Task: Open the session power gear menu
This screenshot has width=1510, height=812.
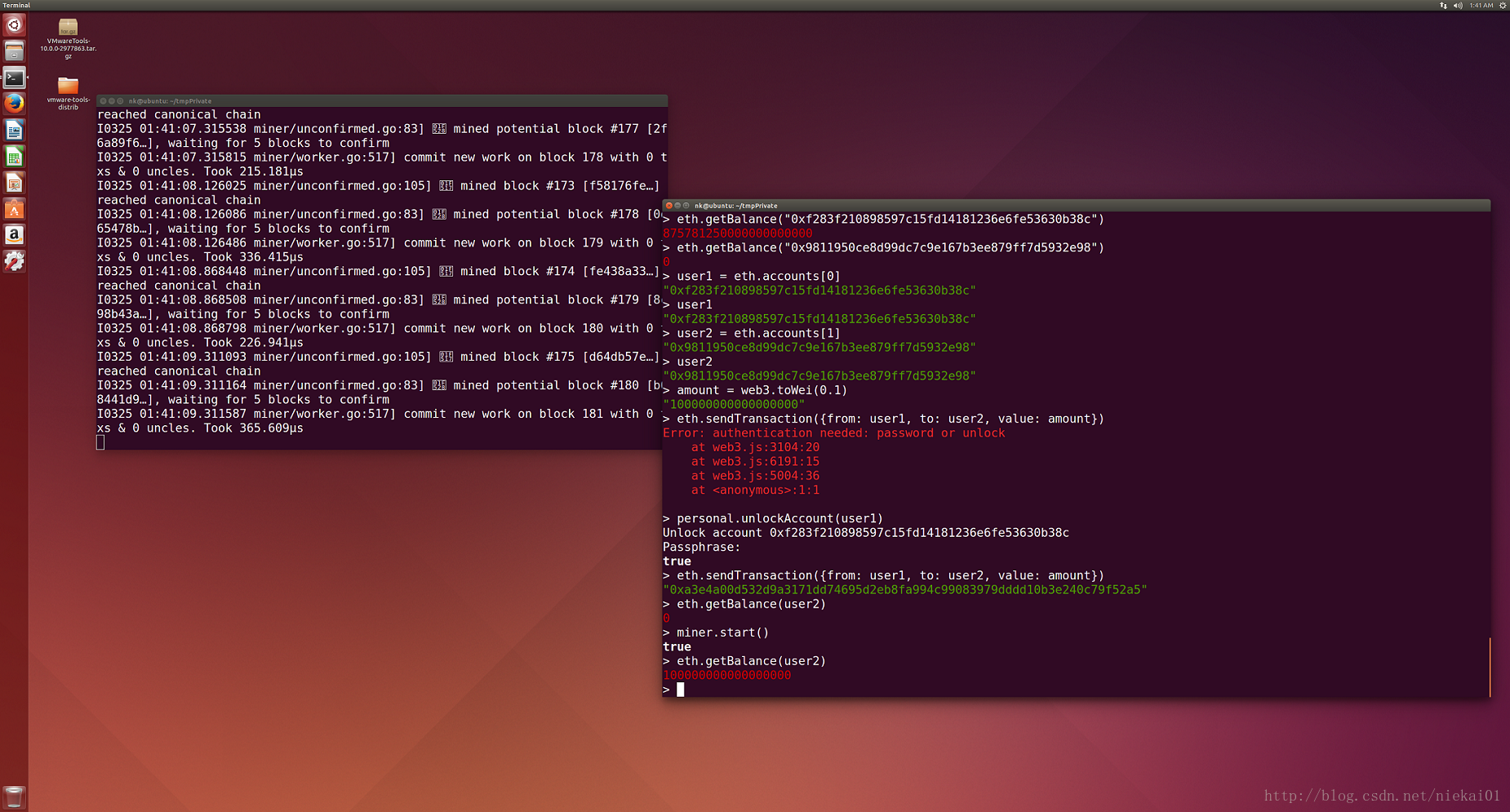Action: [x=1503, y=6]
